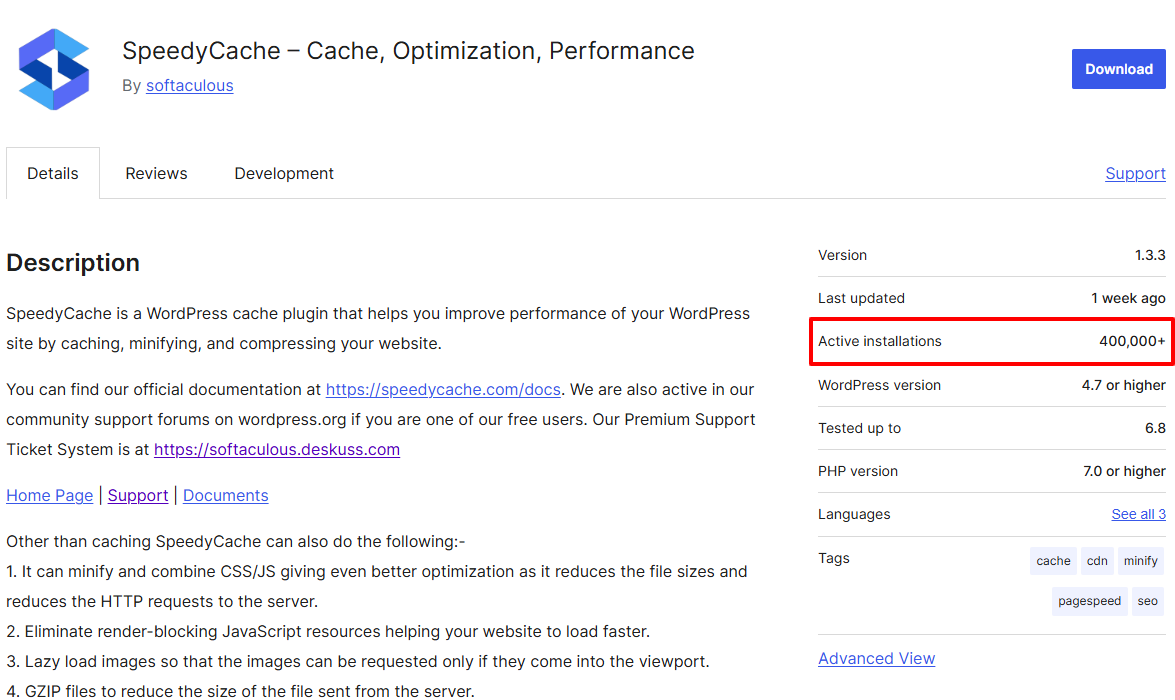This screenshot has height=700, width=1175.
Task: Click the '4.7 or higher' WordPress version value
Action: [x=1123, y=385]
